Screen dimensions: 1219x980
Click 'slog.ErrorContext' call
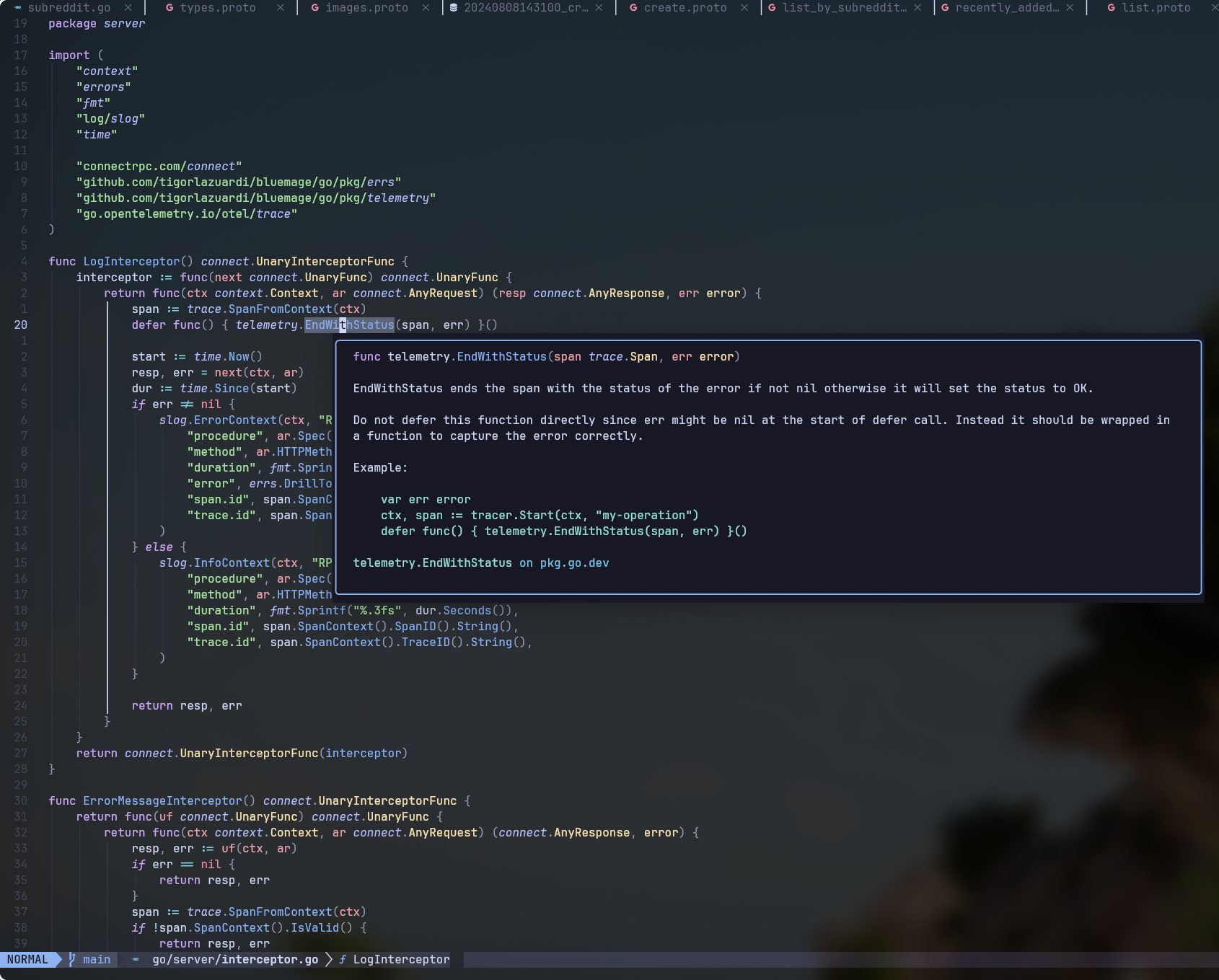[218, 420]
